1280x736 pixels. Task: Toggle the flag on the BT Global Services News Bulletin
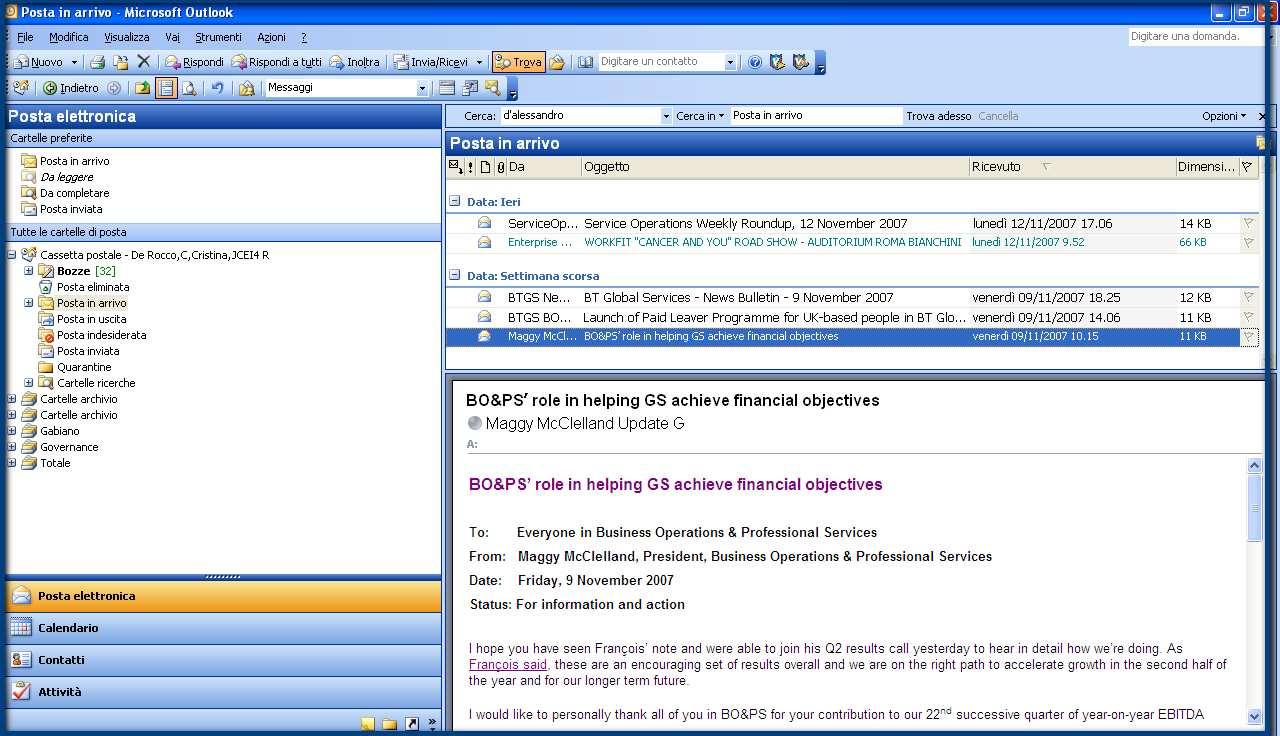click(1248, 298)
